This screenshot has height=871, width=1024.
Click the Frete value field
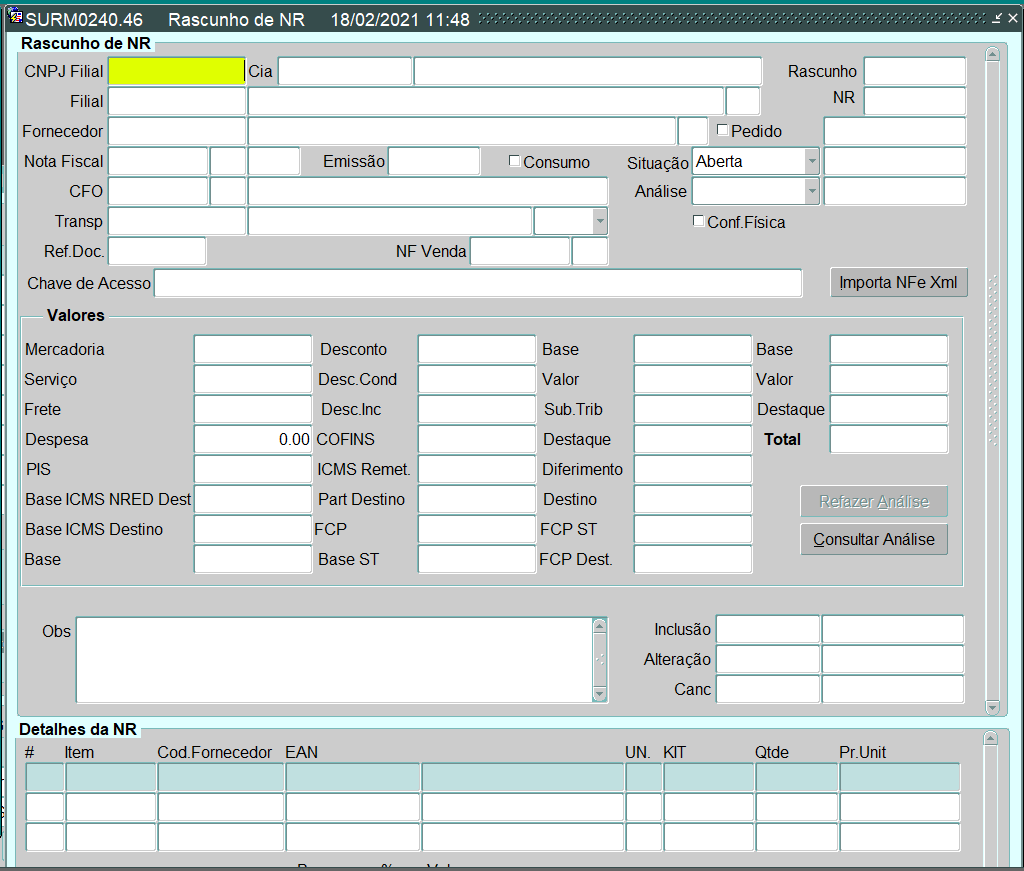point(253,409)
